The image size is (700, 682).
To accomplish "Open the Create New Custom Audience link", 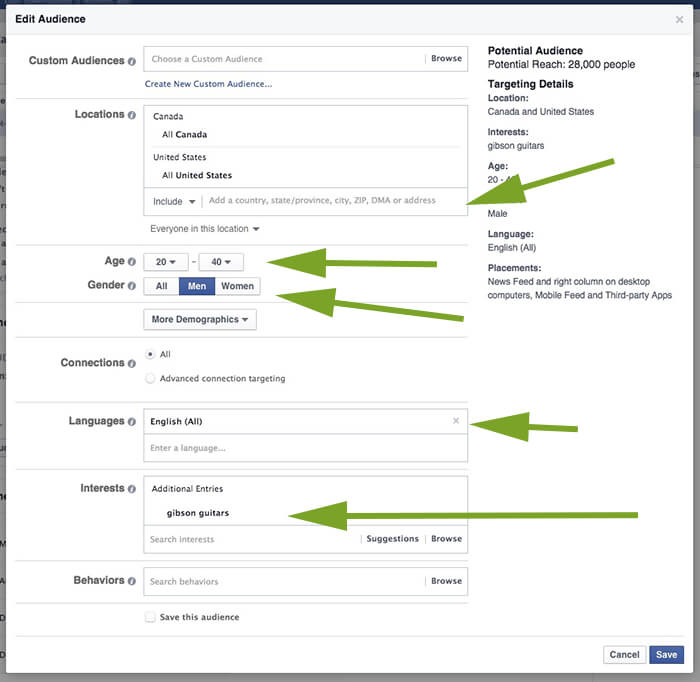I will 208,84.
